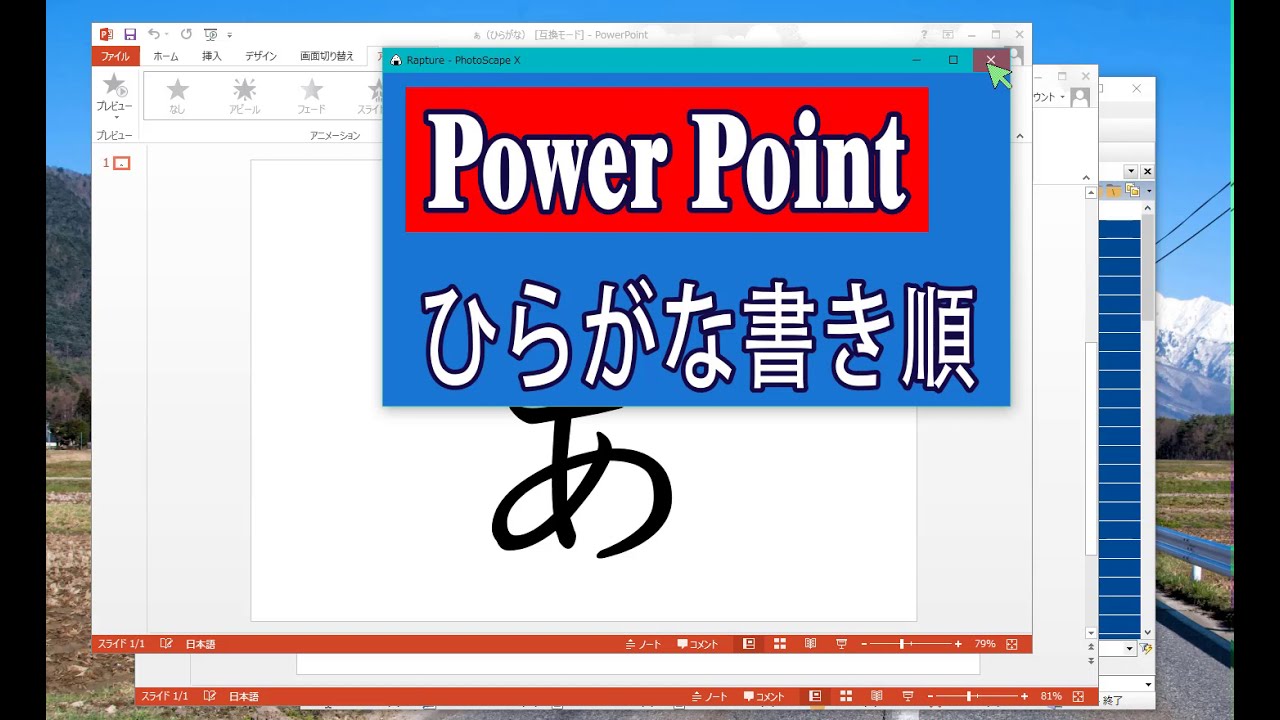The width and height of the screenshot is (1280, 720).
Task: Minimize the Rapture PhotoScape X window
Action: (917, 60)
